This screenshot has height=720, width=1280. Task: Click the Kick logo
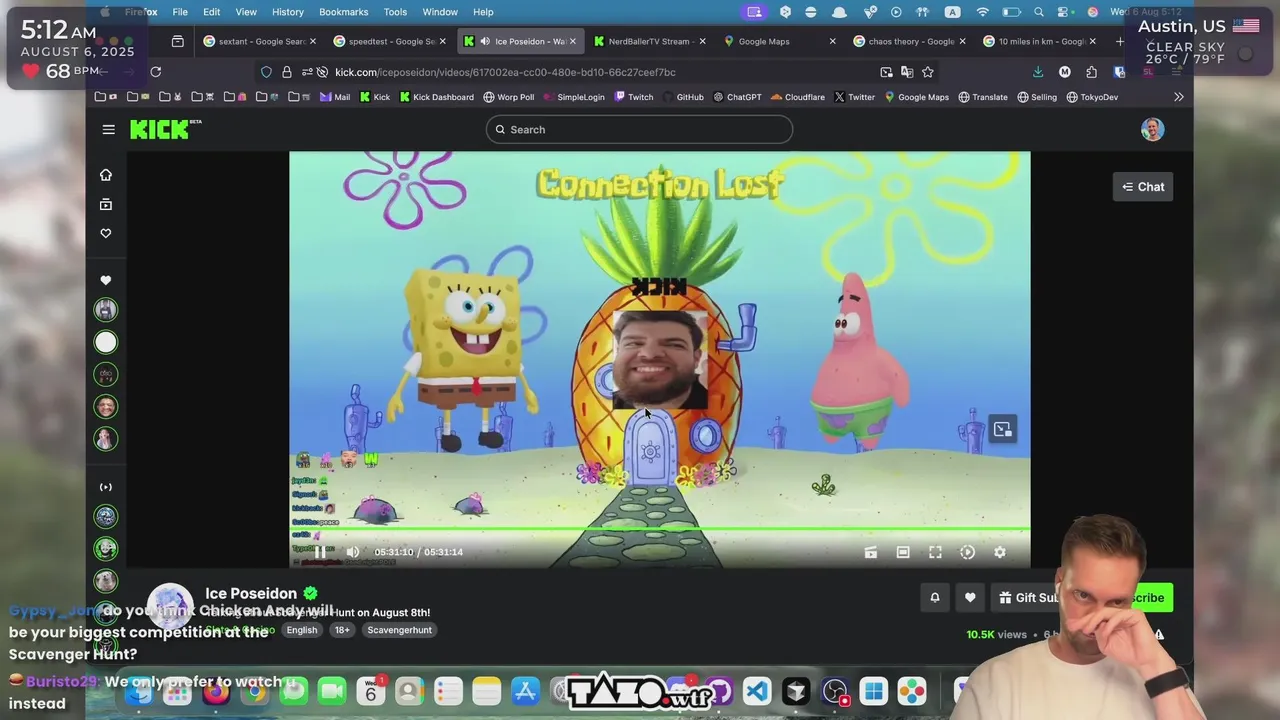point(165,129)
